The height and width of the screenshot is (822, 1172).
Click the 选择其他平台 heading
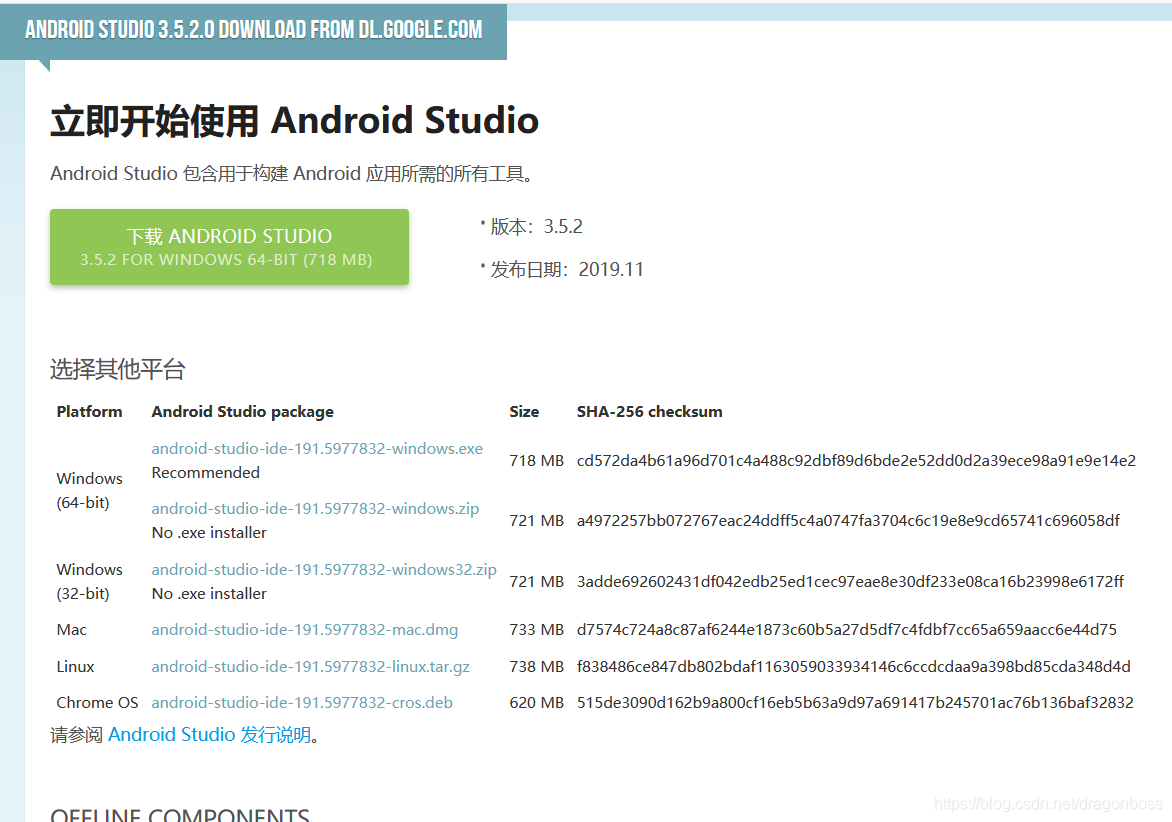(117, 369)
